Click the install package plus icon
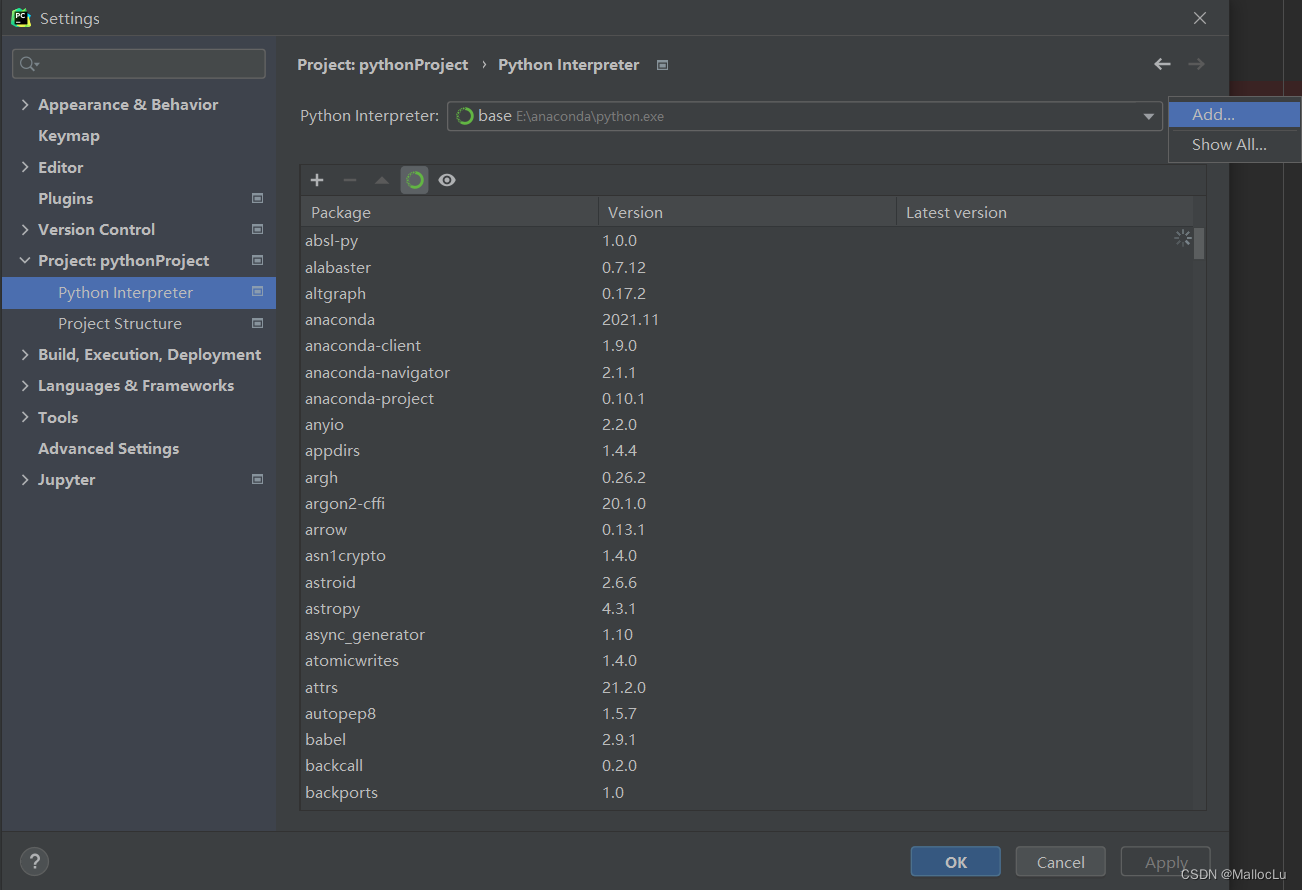1302x890 pixels. click(x=317, y=180)
